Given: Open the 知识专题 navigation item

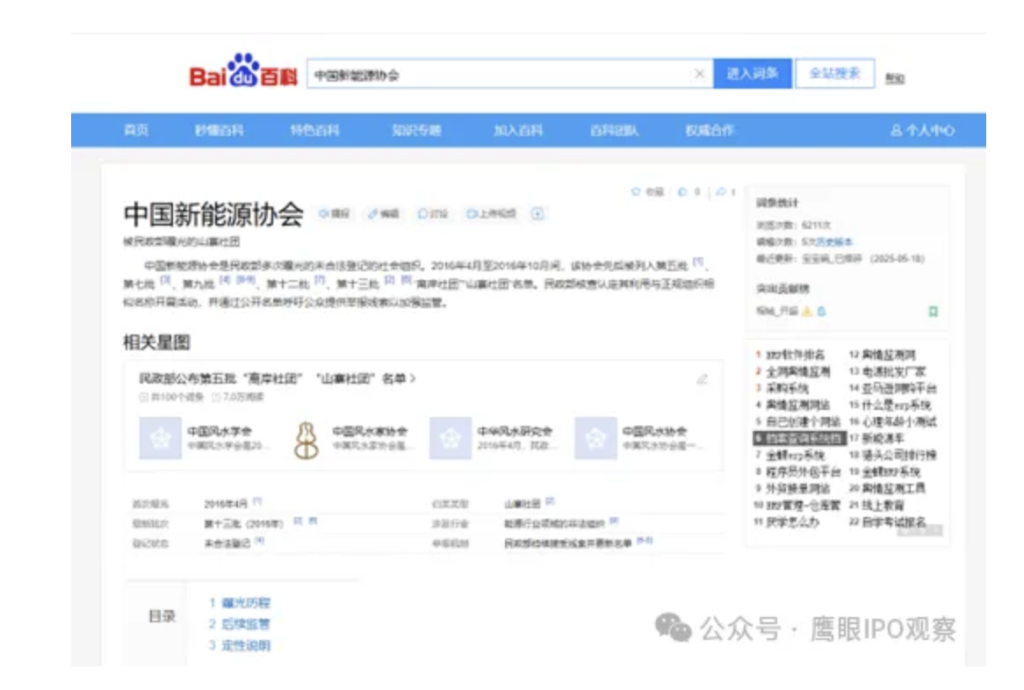Looking at the screenshot, I should tap(416, 130).
